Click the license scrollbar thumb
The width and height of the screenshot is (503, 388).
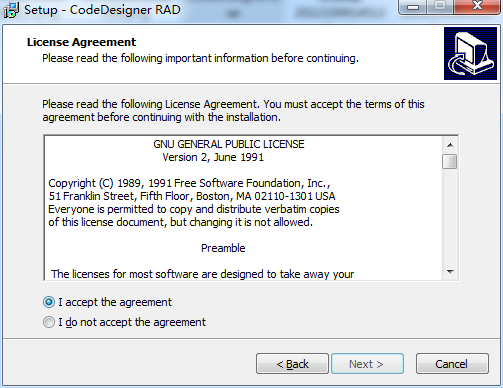tap(450, 162)
